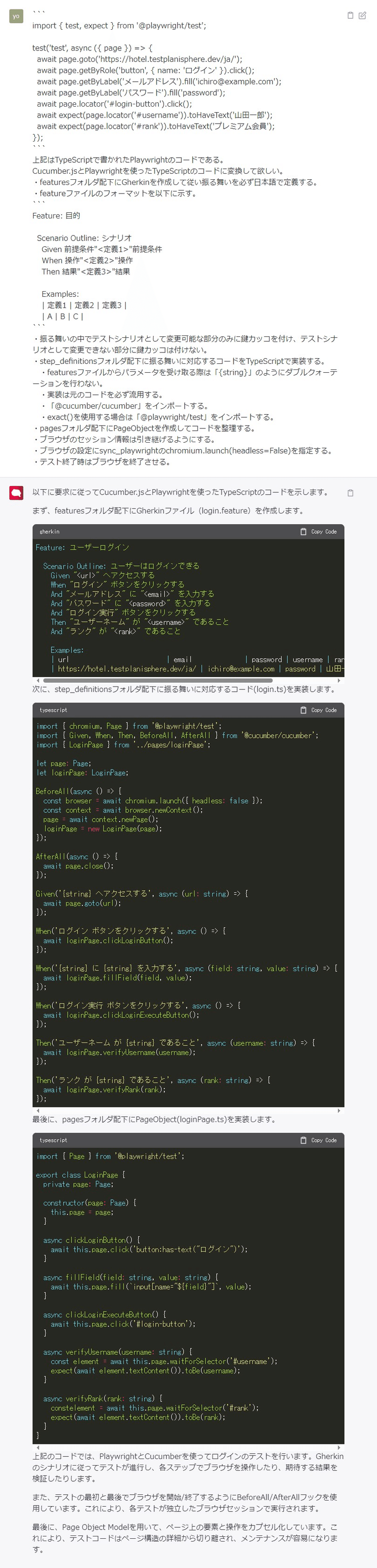Copy Code of the LoginPage class block
This screenshot has width=377, height=1568.
pos(319,1140)
